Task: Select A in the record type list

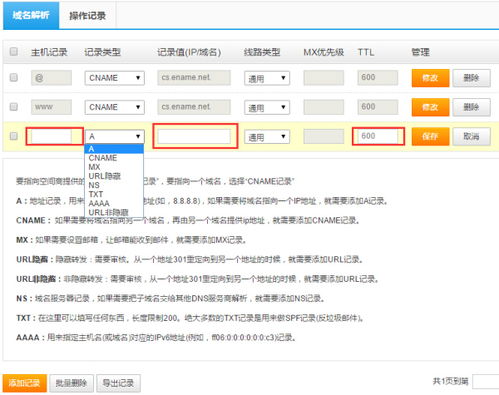Action: pyautogui.click(x=114, y=149)
